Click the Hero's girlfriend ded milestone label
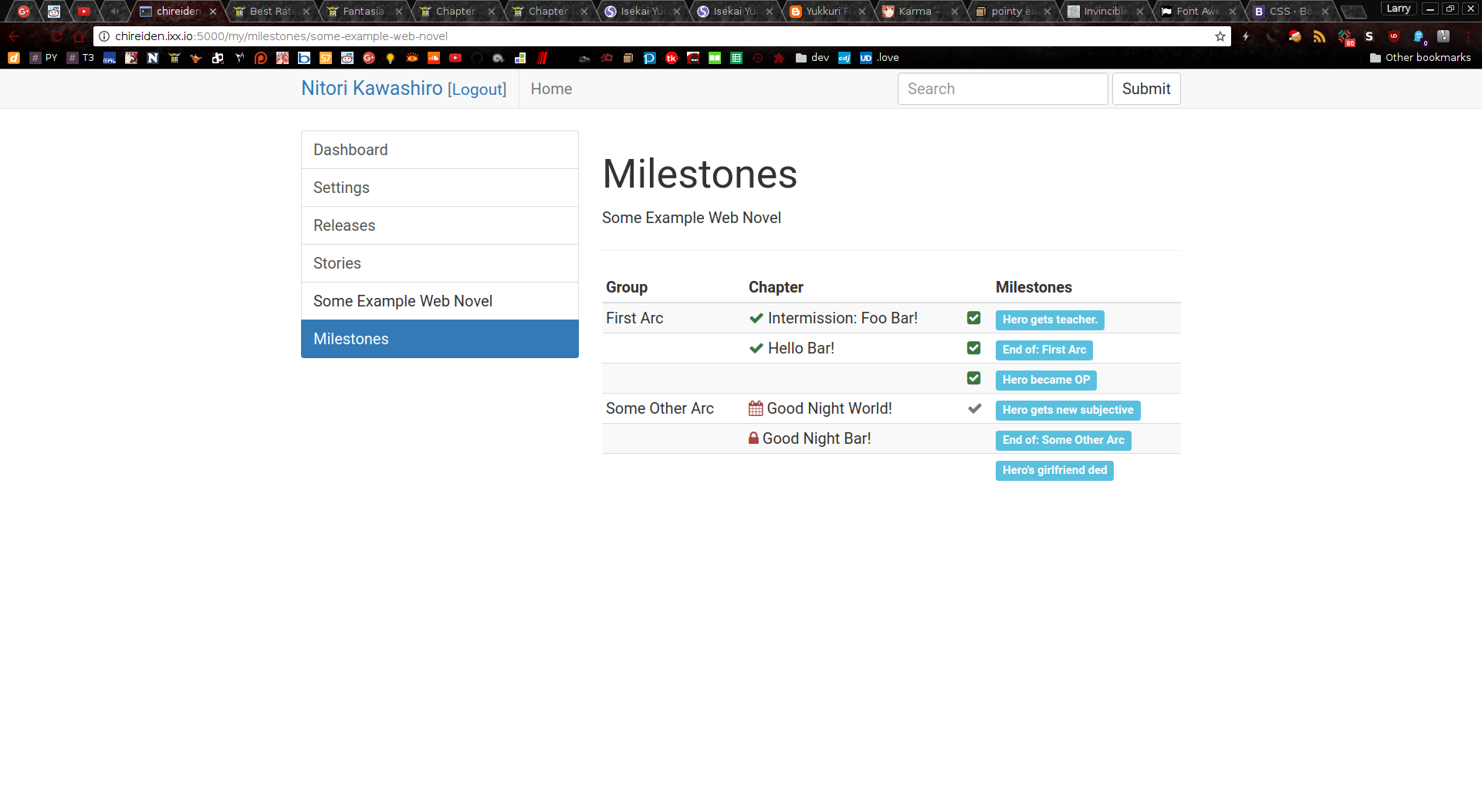 (x=1054, y=470)
